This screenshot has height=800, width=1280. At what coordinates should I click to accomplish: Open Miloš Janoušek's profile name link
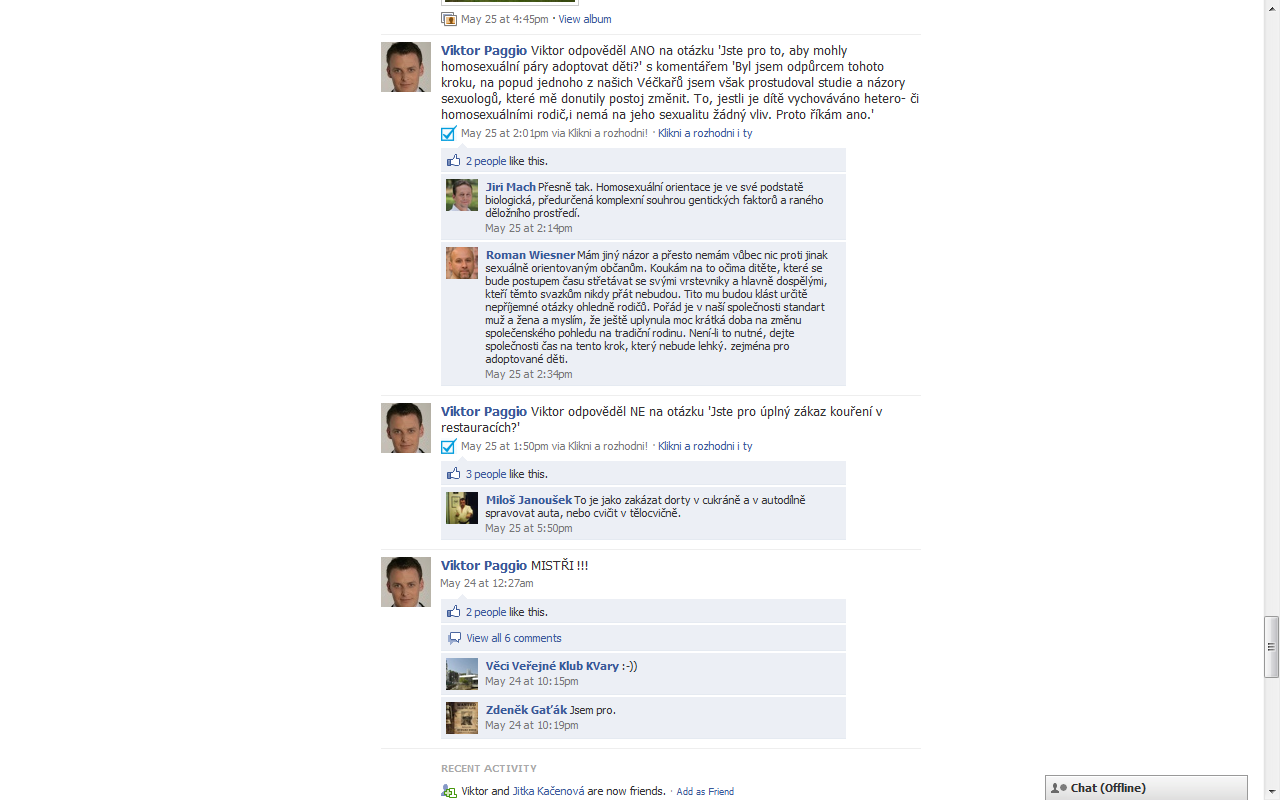click(529, 500)
